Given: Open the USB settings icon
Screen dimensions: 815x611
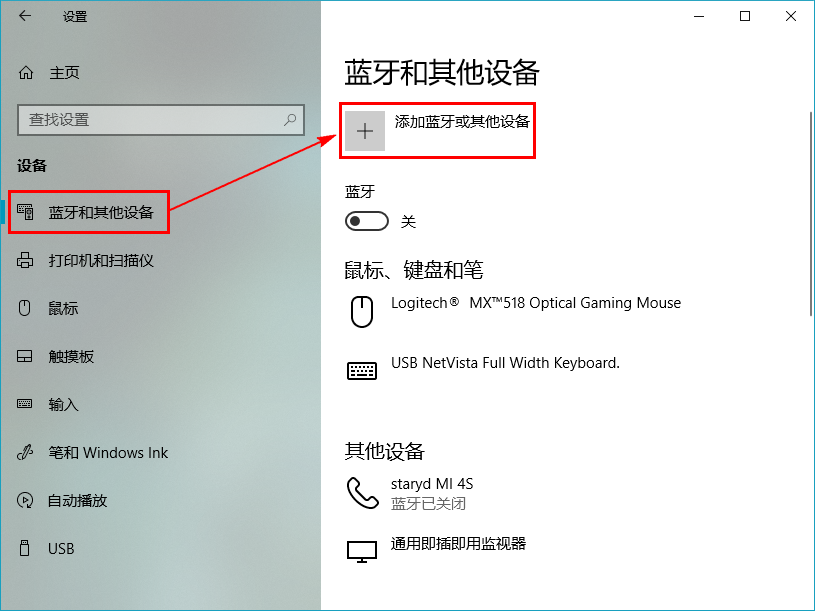Looking at the screenshot, I should tap(24, 548).
